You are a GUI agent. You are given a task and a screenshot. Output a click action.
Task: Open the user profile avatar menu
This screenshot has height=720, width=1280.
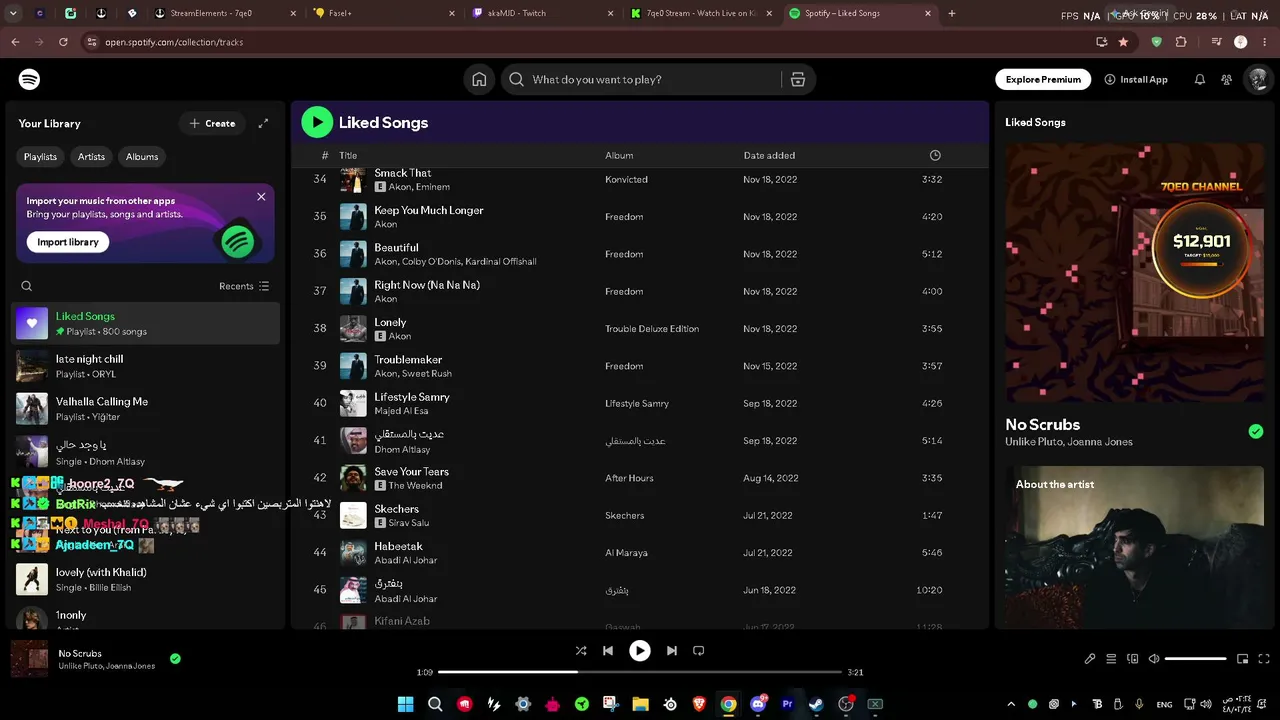tap(1257, 80)
